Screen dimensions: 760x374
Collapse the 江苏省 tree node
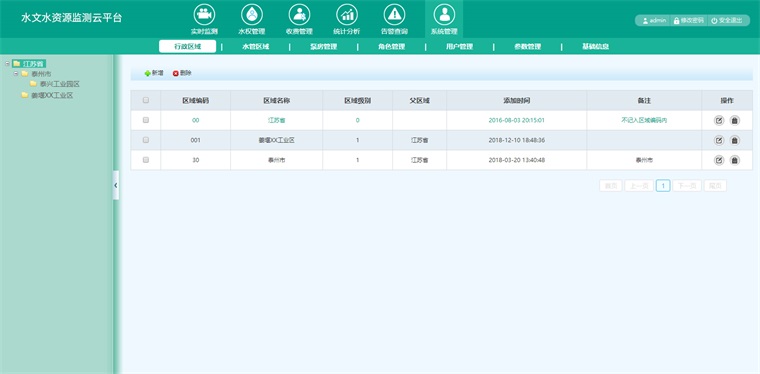pos(7,63)
